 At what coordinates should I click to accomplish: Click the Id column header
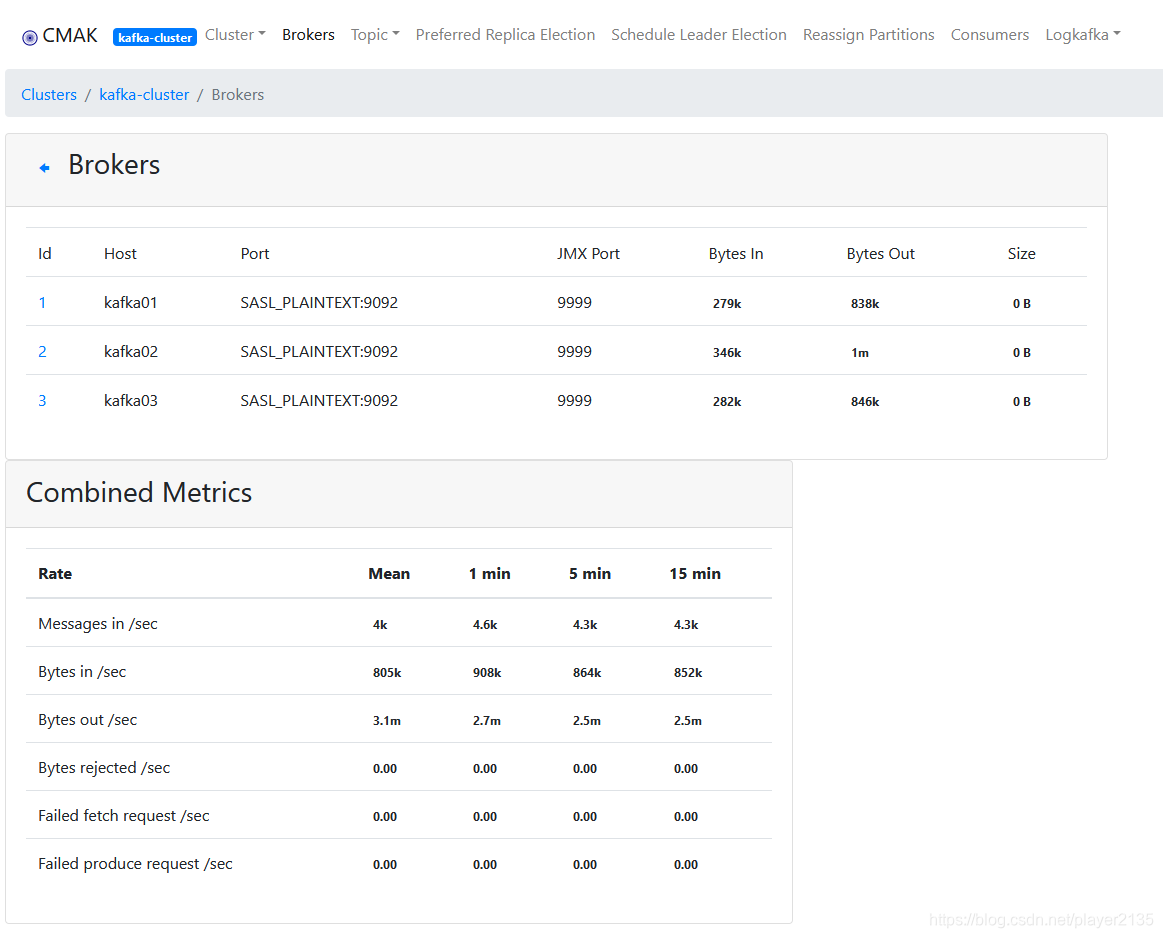[x=44, y=253]
